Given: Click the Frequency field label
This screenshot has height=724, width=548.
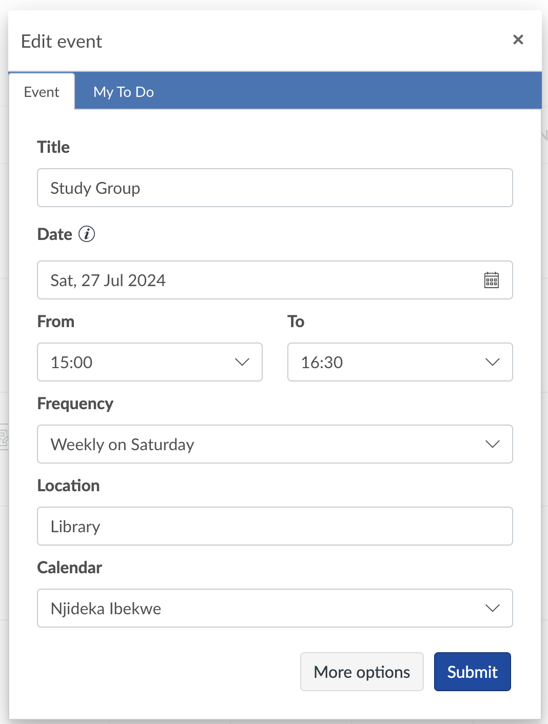Looking at the screenshot, I should [x=75, y=404].
